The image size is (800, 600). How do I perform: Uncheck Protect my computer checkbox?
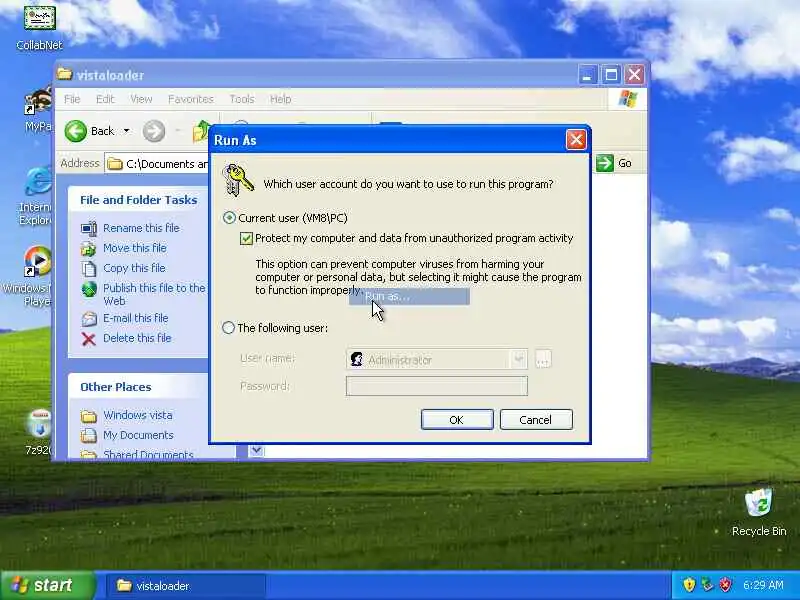click(x=246, y=238)
